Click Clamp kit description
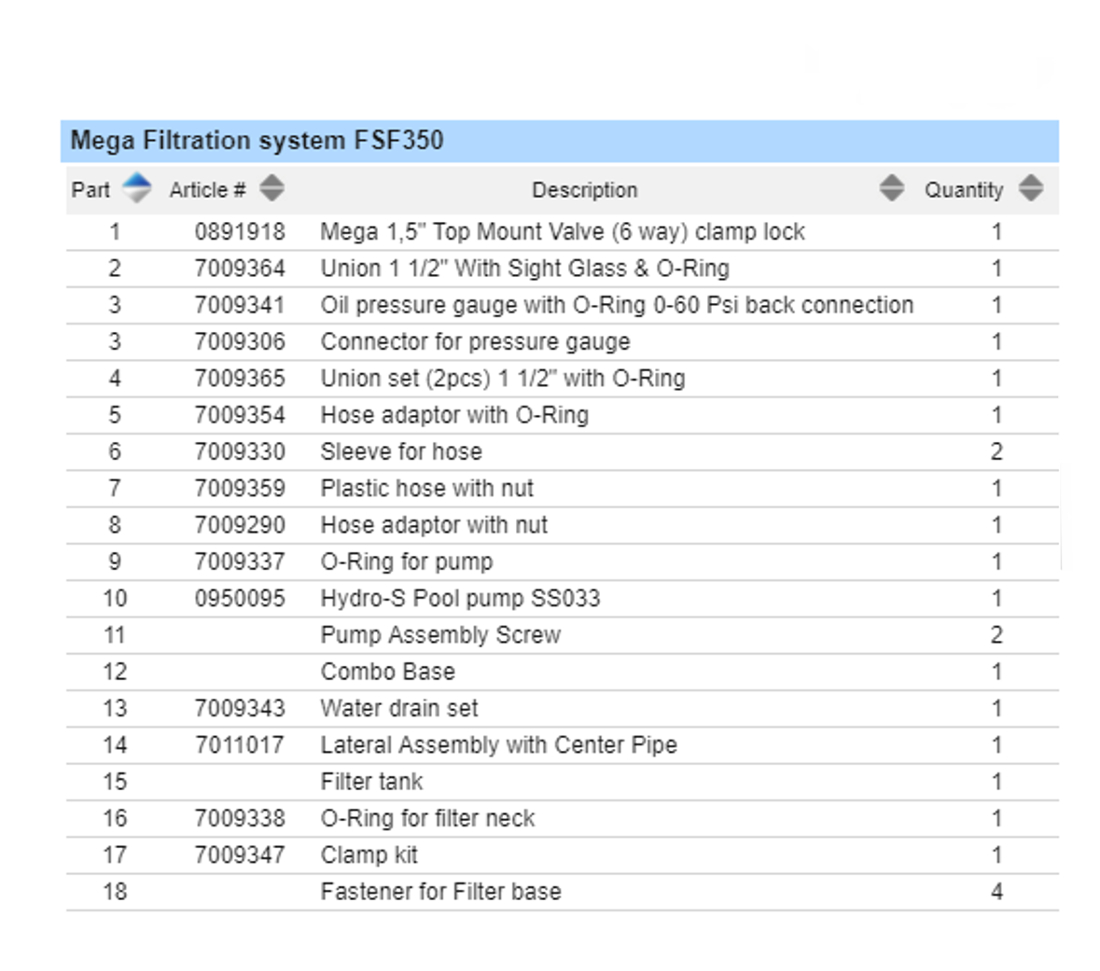1100x971 pixels. point(368,855)
